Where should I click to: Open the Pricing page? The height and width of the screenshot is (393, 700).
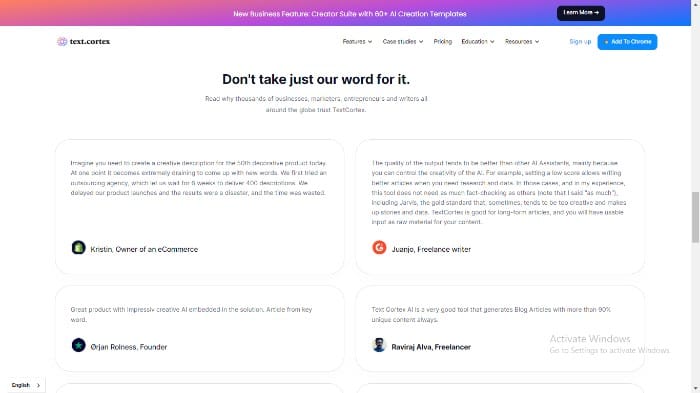coord(442,42)
